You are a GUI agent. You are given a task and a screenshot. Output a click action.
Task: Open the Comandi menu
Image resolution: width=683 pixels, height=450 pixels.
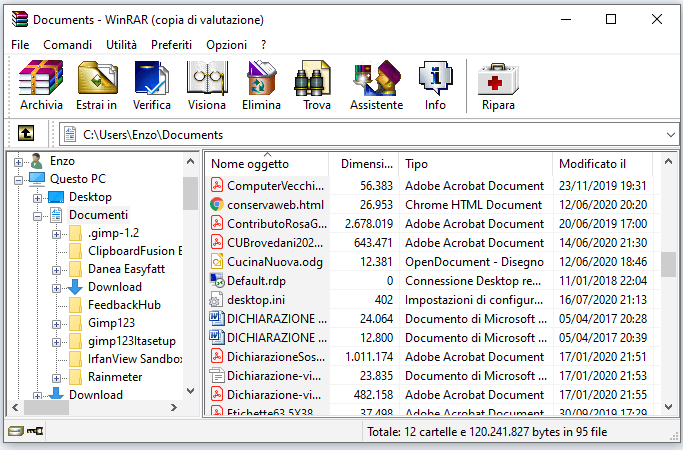click(x=68, y=45)
